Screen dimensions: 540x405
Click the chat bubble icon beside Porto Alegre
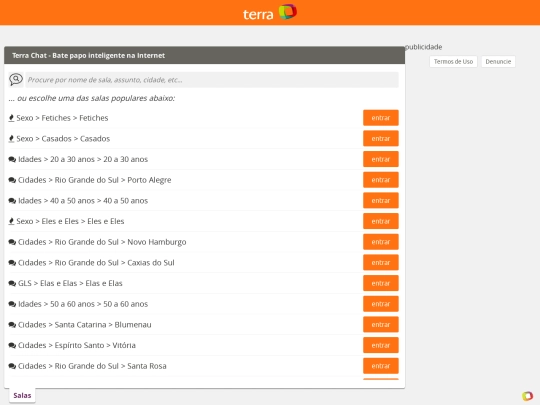tap(12, 180)
